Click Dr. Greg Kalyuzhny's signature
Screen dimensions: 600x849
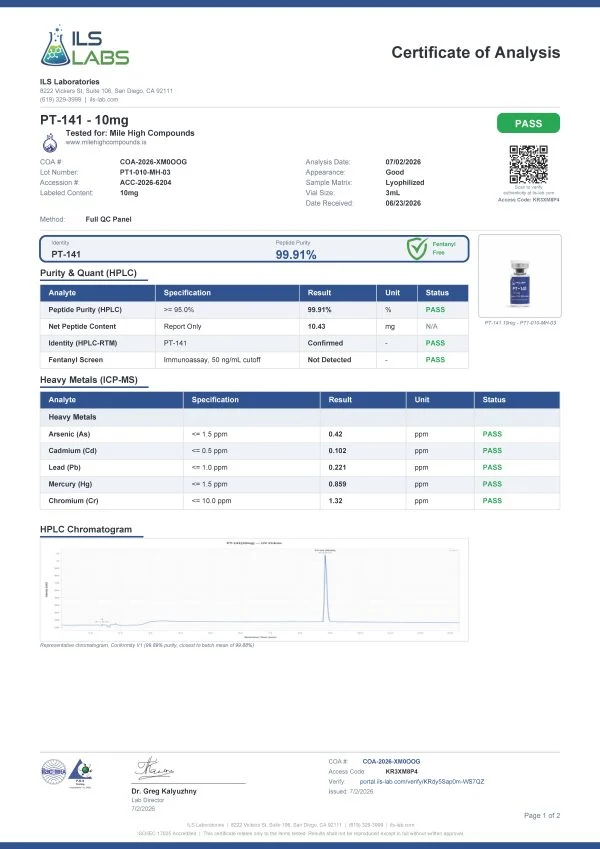[x=154, y=769]
